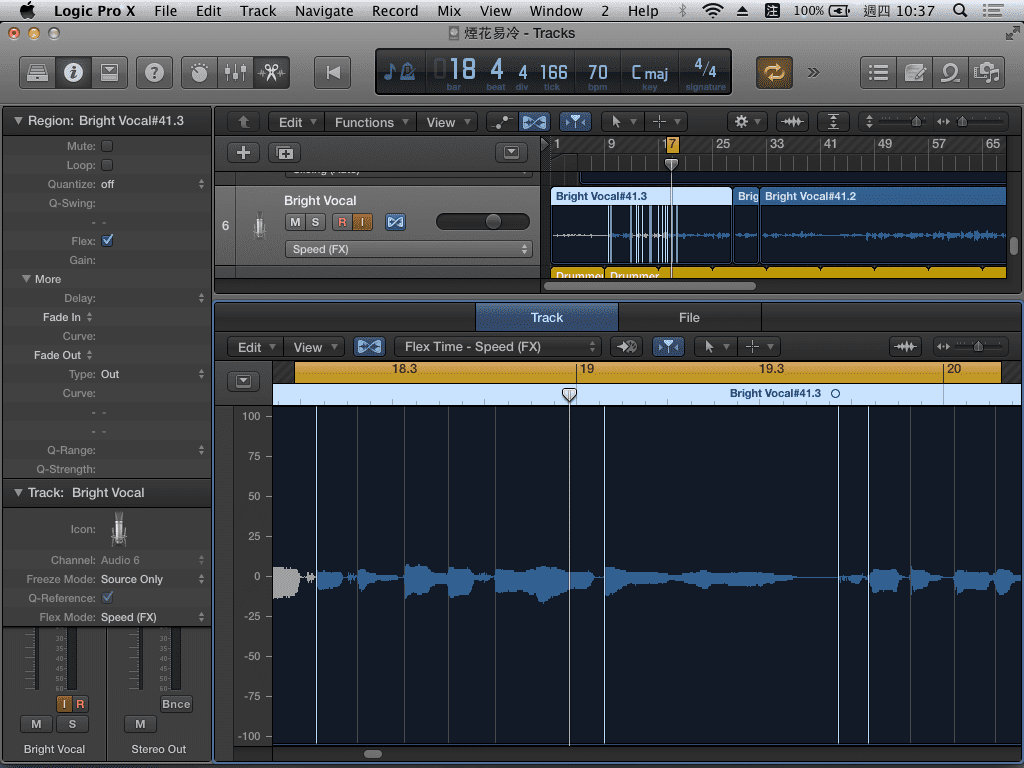Open the Mixer faders icon

[x=235, y=72]
